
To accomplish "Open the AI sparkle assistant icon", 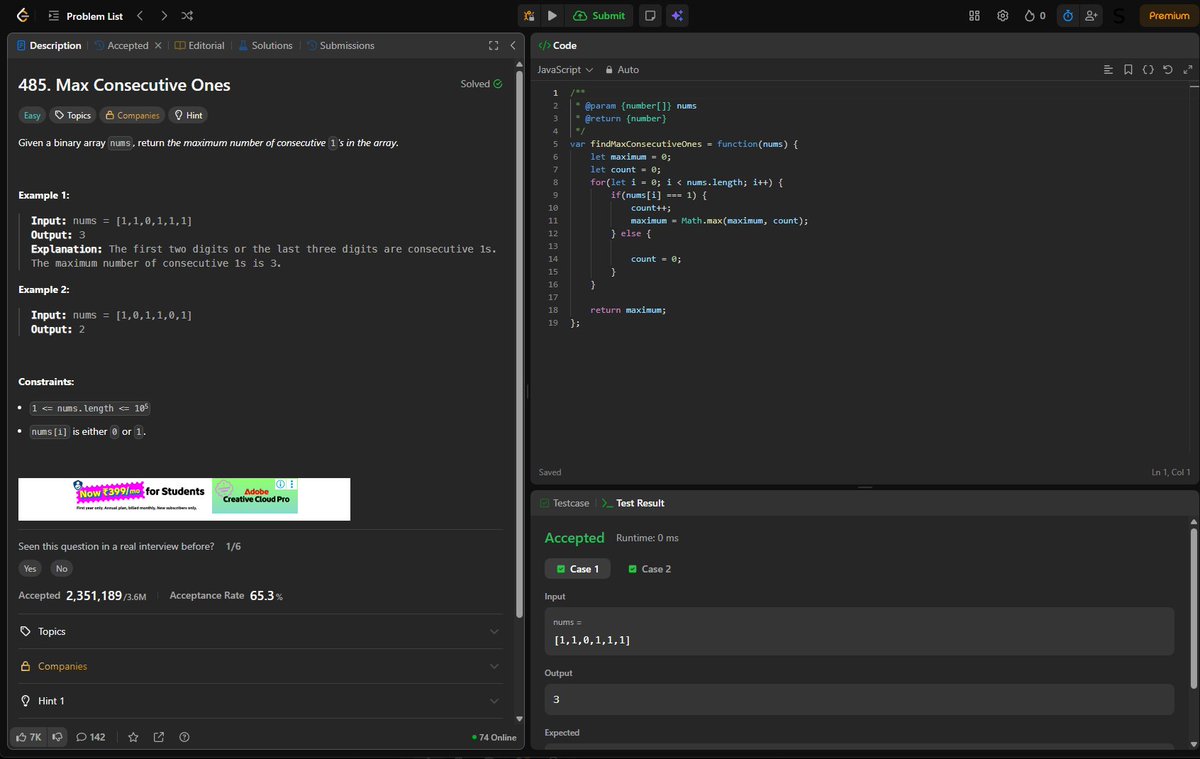I will pos(677,16).
